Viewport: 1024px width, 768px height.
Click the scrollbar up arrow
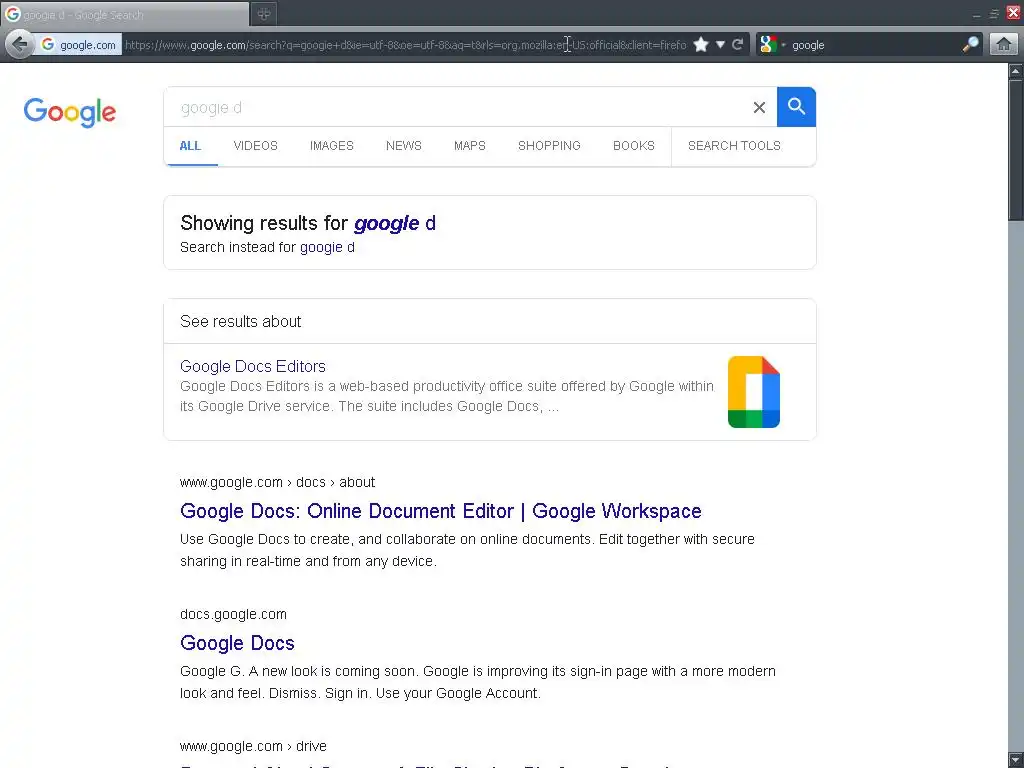point(1016,71)
